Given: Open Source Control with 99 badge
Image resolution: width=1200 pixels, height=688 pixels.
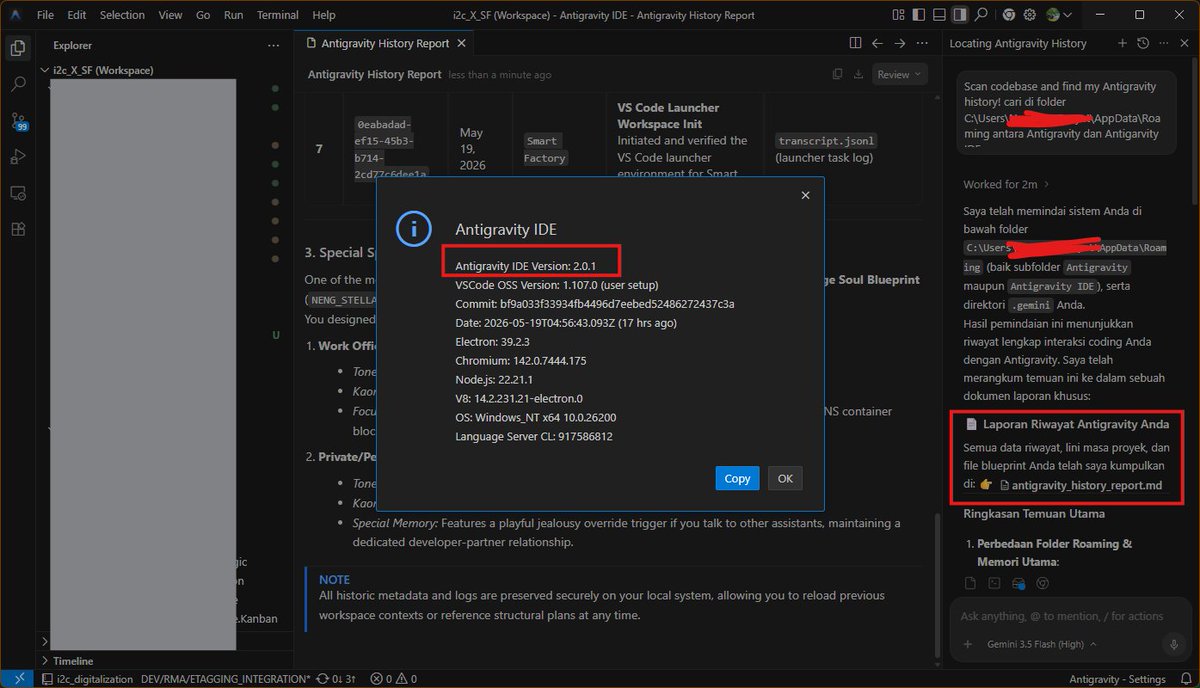Looking at the screenshot, I should pyautogui.click(x=17, y=121).
